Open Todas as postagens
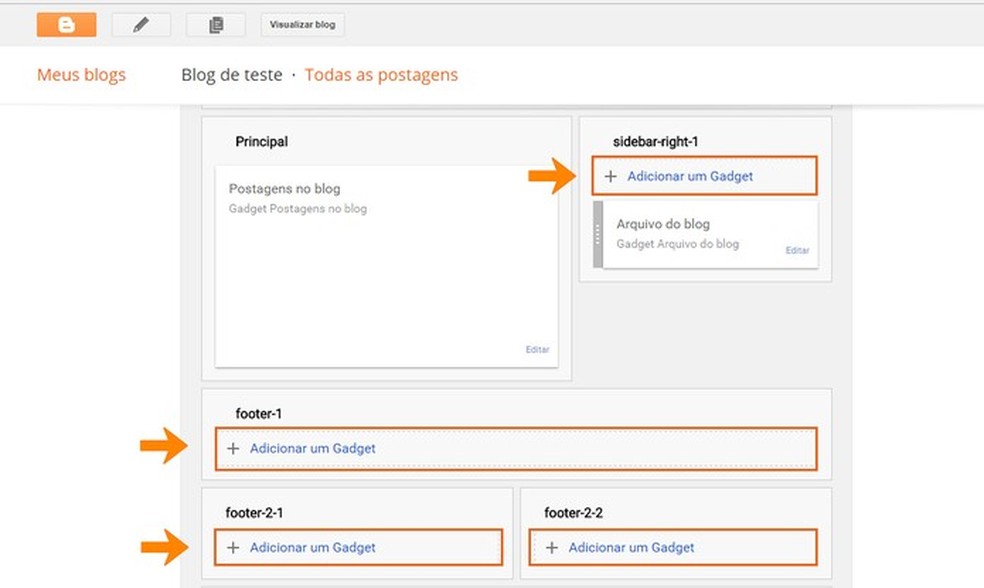This screenshot has width=984, height=588. (381, 74)
